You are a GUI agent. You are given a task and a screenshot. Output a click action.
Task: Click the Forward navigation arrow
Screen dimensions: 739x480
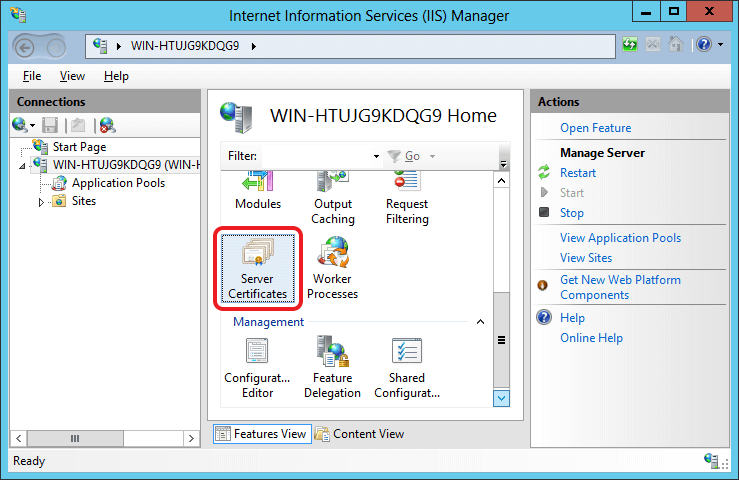coord(56,48)
